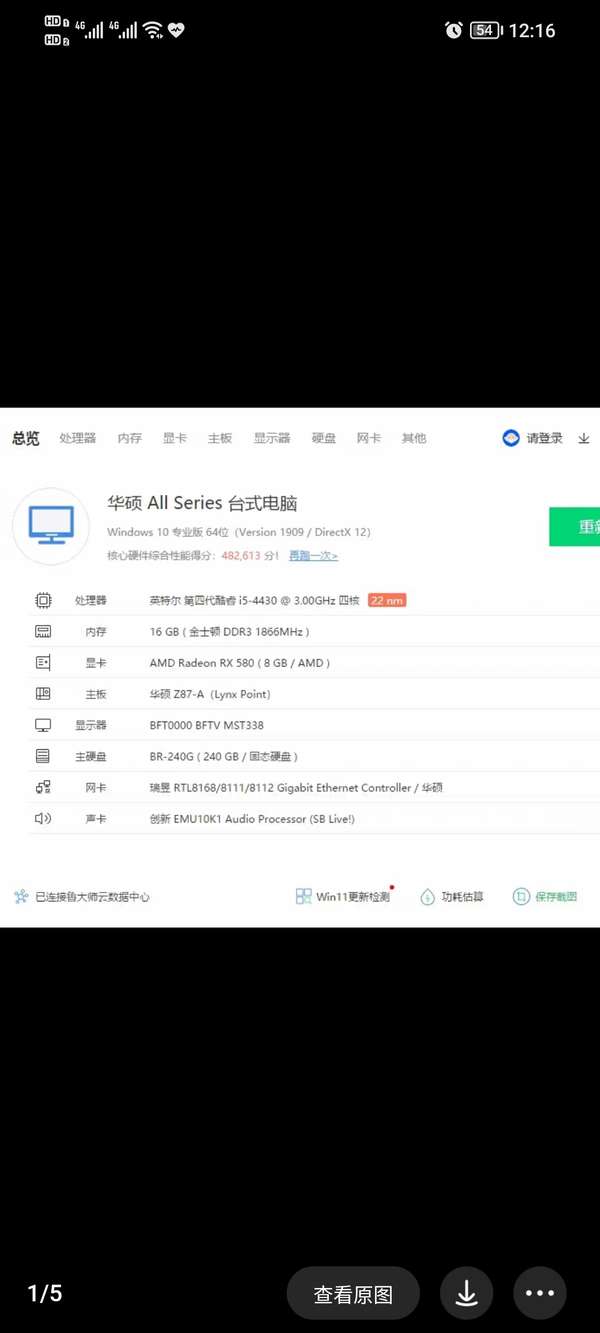The image size is (600, 1333).
Task: Tap the 12:16 clock
Action: pos(532,30)
